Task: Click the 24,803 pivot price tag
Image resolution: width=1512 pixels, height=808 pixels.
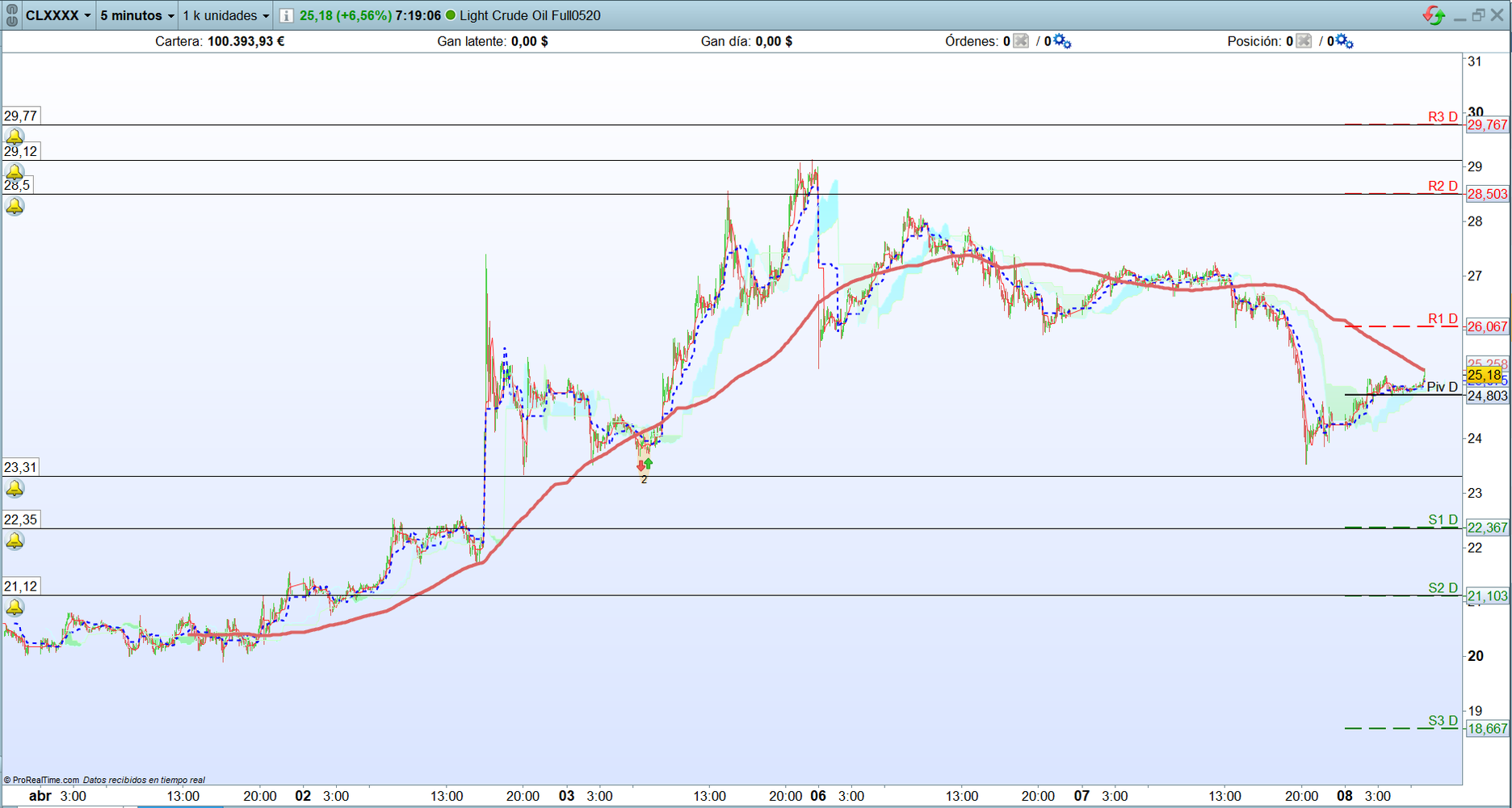Action: [x=1487, y=395]
